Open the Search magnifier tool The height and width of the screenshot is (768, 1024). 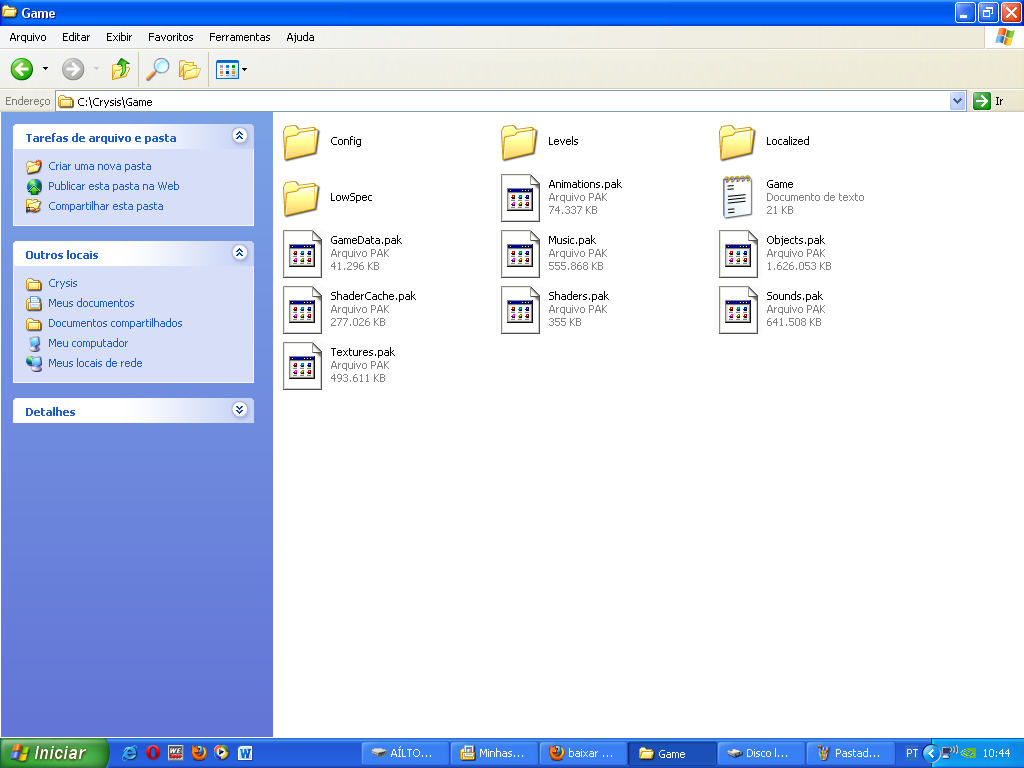tap(157, 69)
